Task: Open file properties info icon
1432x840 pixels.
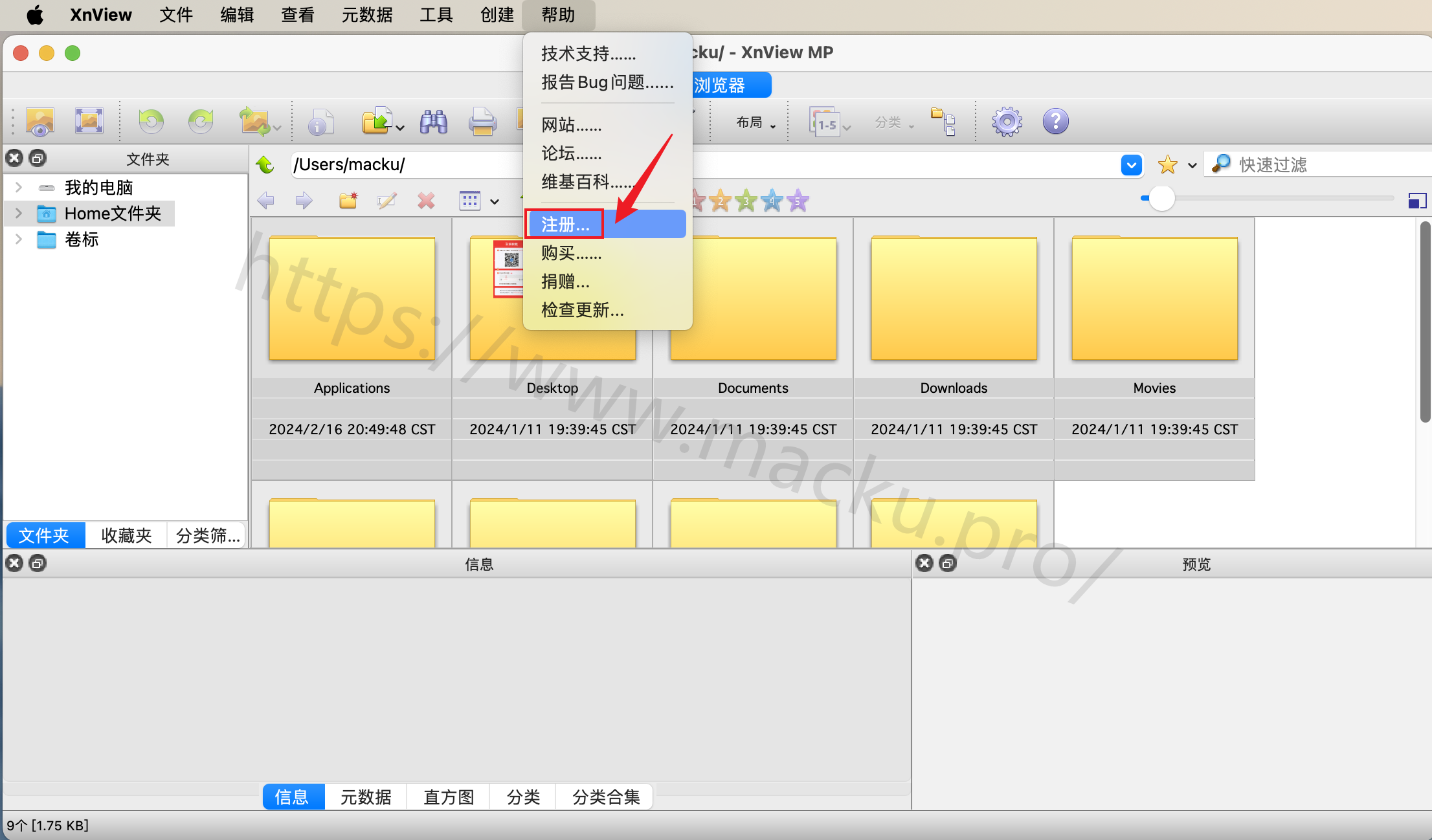Action: (320, 121)
